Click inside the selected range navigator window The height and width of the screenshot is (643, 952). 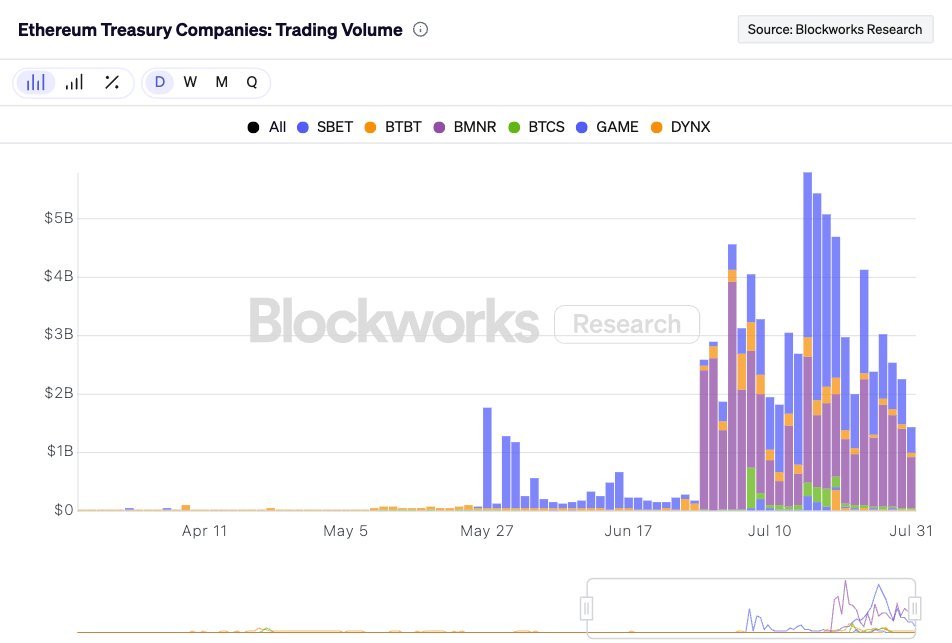[x=750, y=608]
